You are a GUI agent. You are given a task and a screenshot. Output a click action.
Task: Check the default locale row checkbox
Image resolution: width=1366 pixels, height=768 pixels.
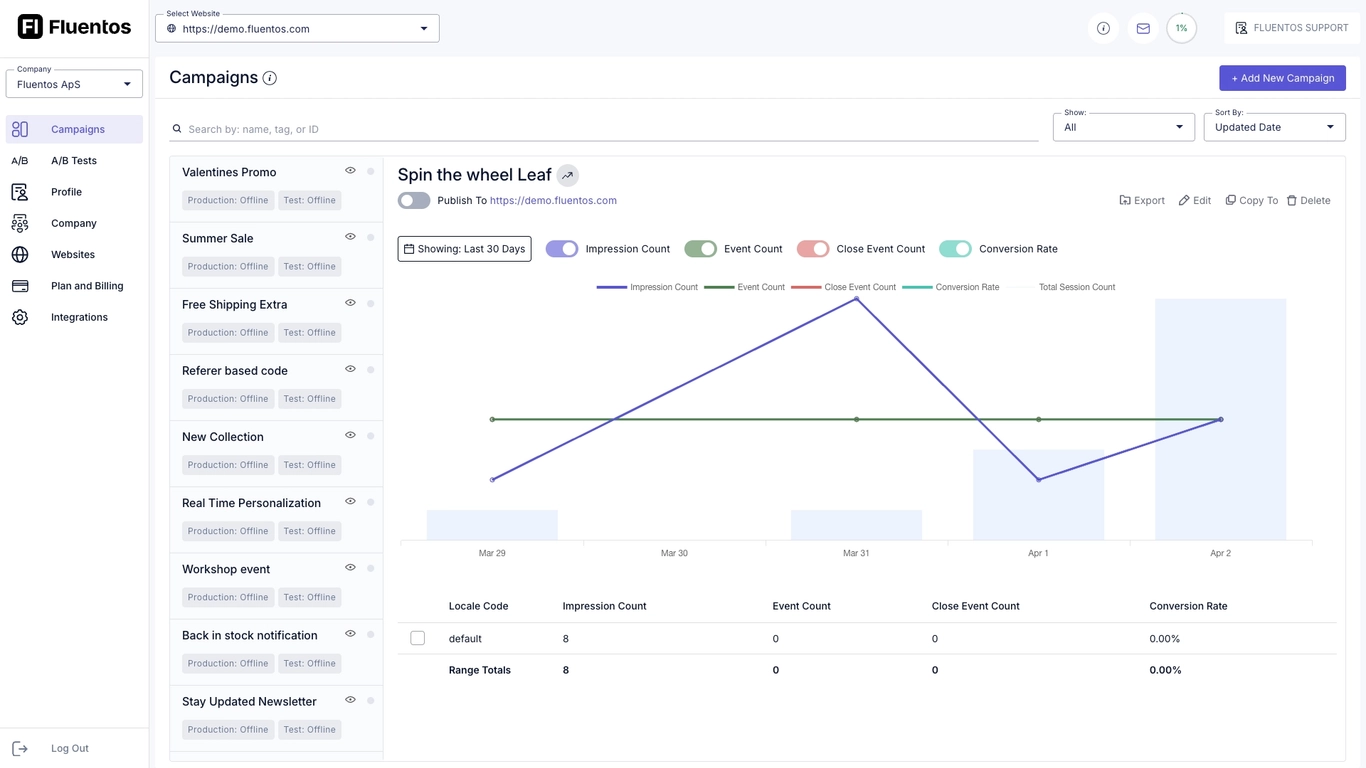pos(418,638)
